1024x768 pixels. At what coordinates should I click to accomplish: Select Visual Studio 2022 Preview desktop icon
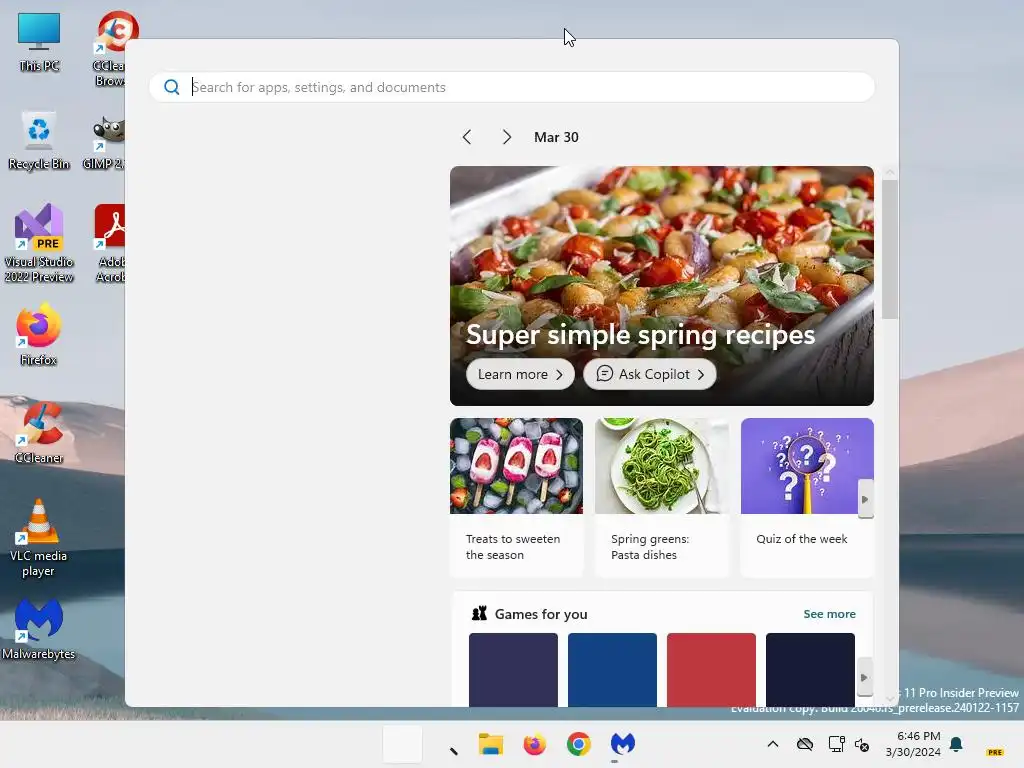coord(39,243)
